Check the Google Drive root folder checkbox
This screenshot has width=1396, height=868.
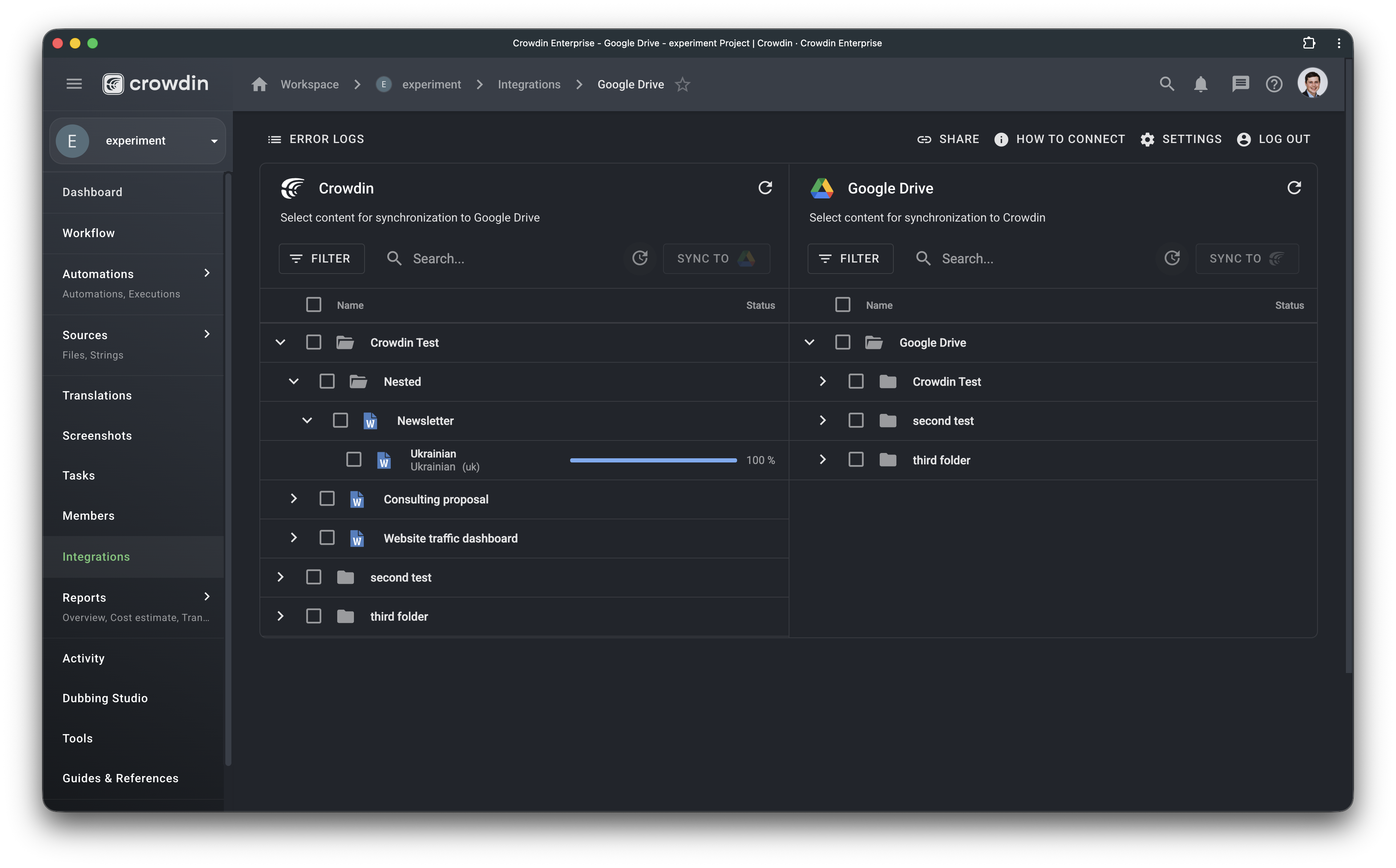tap(842, 342)
